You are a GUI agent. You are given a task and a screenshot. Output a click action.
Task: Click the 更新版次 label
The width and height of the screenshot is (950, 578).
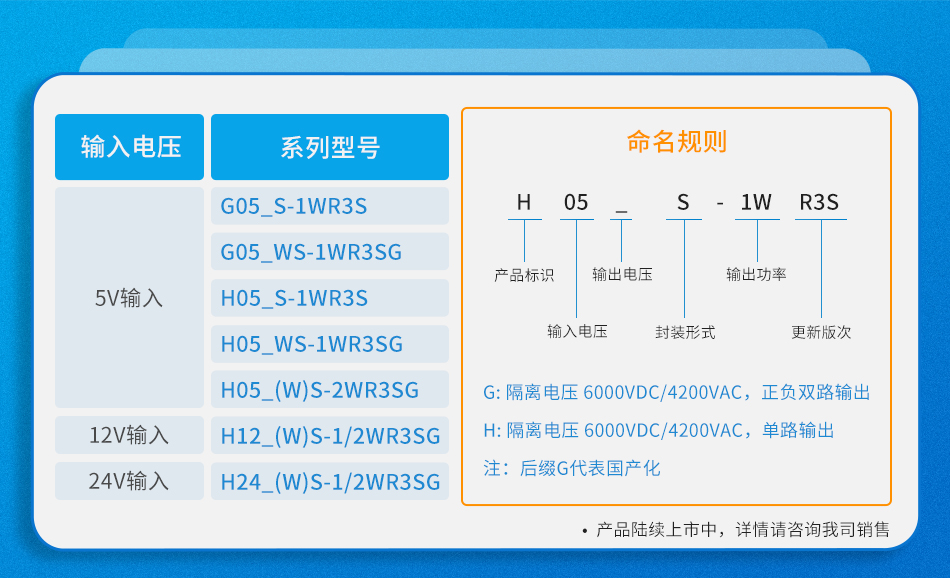coord(821,332)
